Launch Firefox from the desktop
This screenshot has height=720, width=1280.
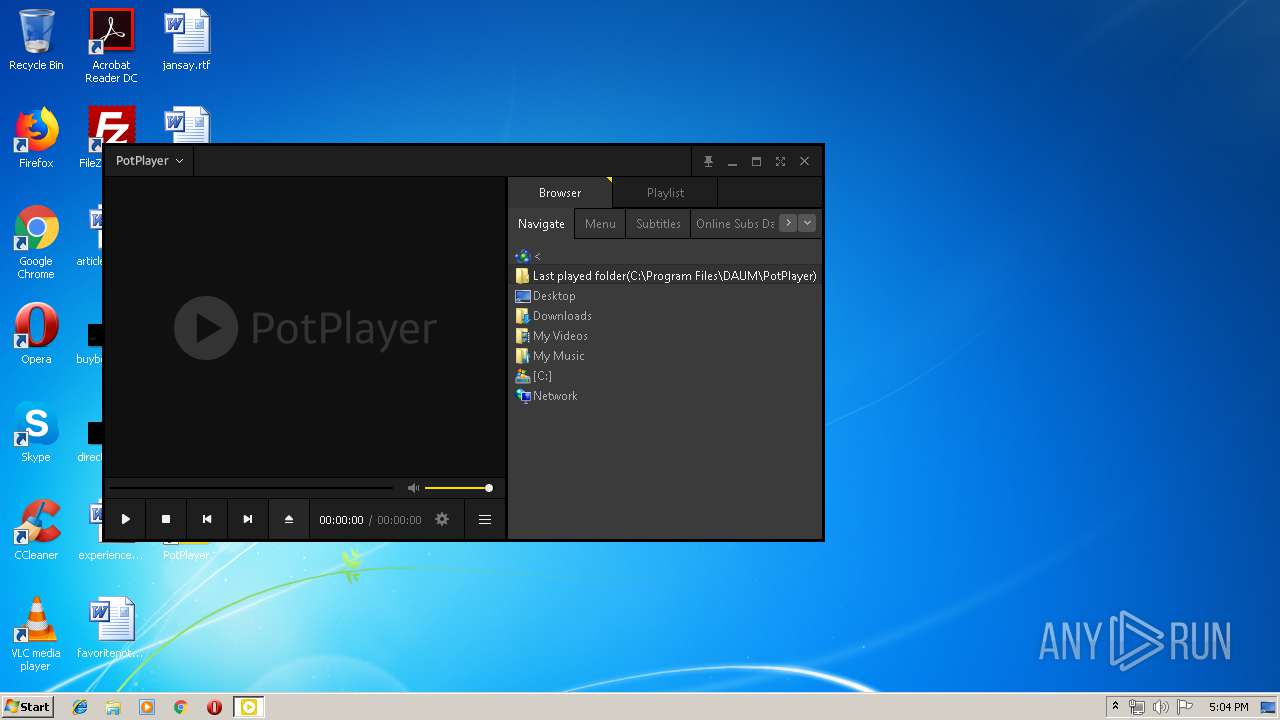(x=36, y=138)
